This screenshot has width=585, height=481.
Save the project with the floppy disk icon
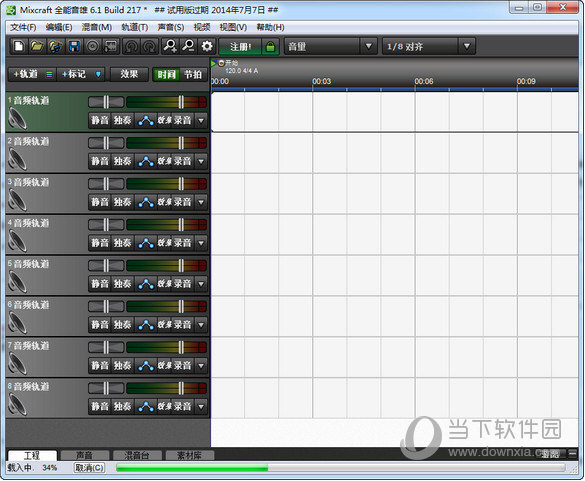(x=74, y=46)
